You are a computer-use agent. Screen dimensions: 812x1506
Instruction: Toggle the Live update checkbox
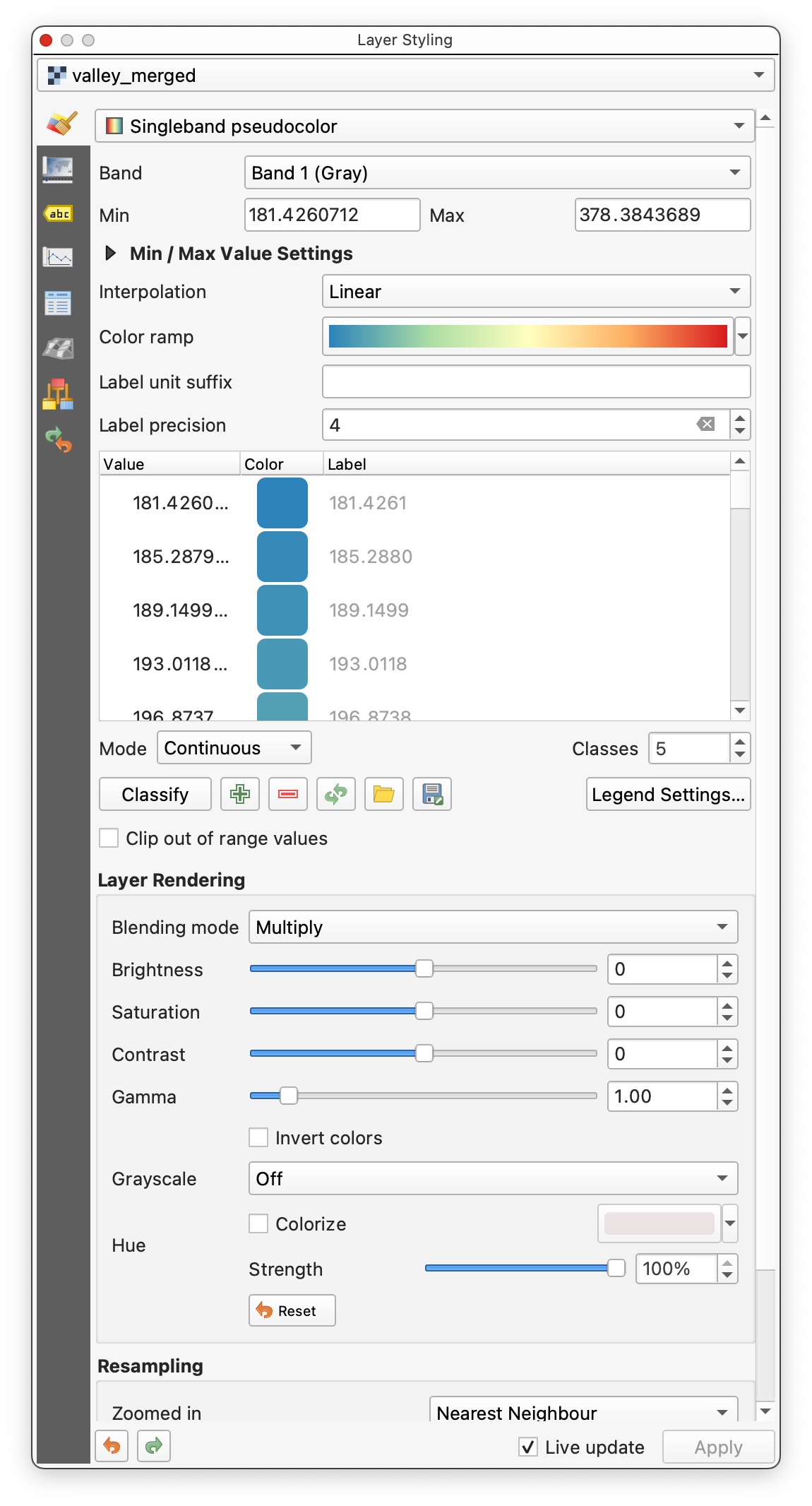click(x=528, y=1447)
